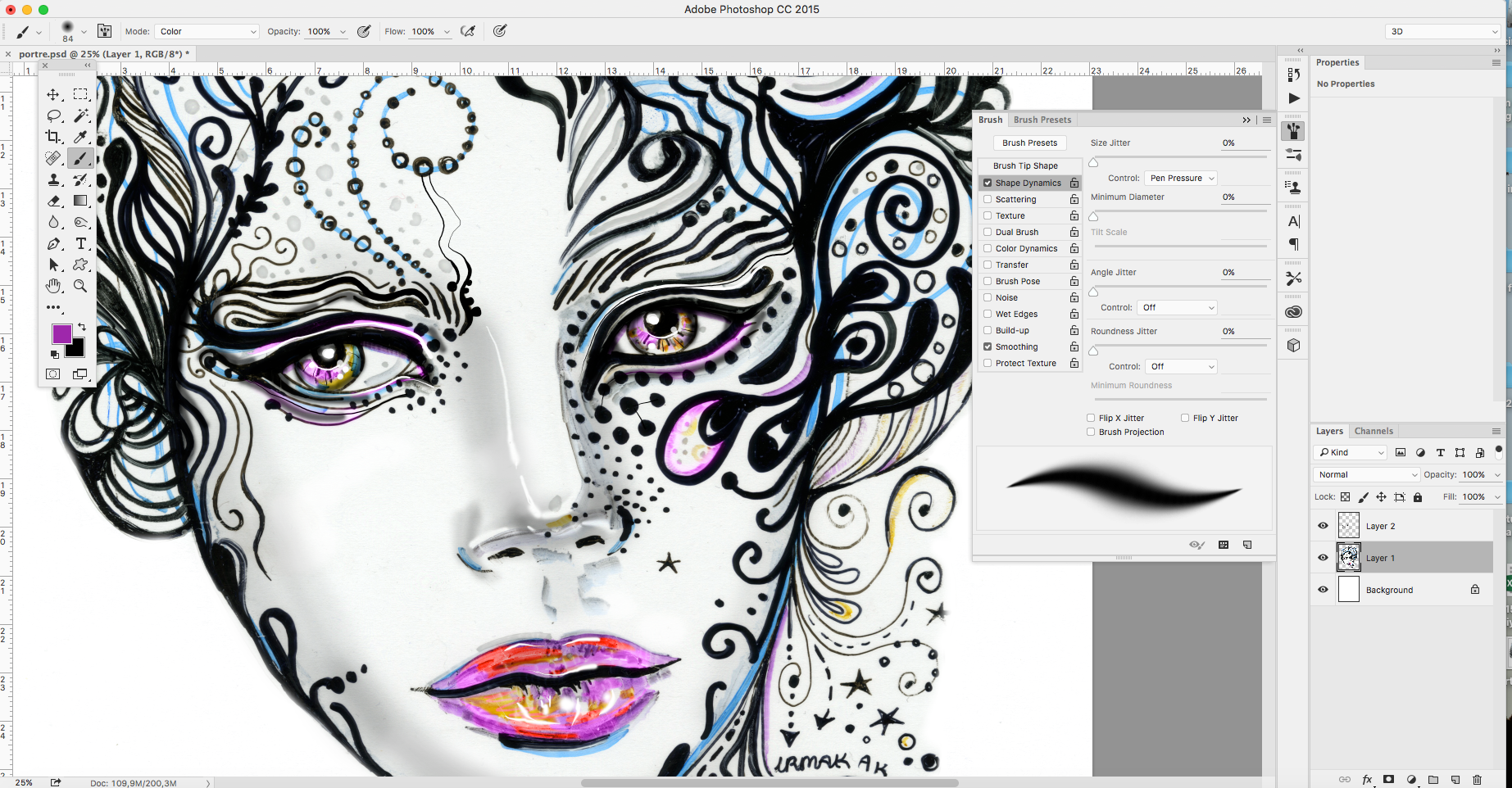Enable the Color Dynamics checkbox
Viewport: 1512px width, 788px height.
[x=988, y=248]
